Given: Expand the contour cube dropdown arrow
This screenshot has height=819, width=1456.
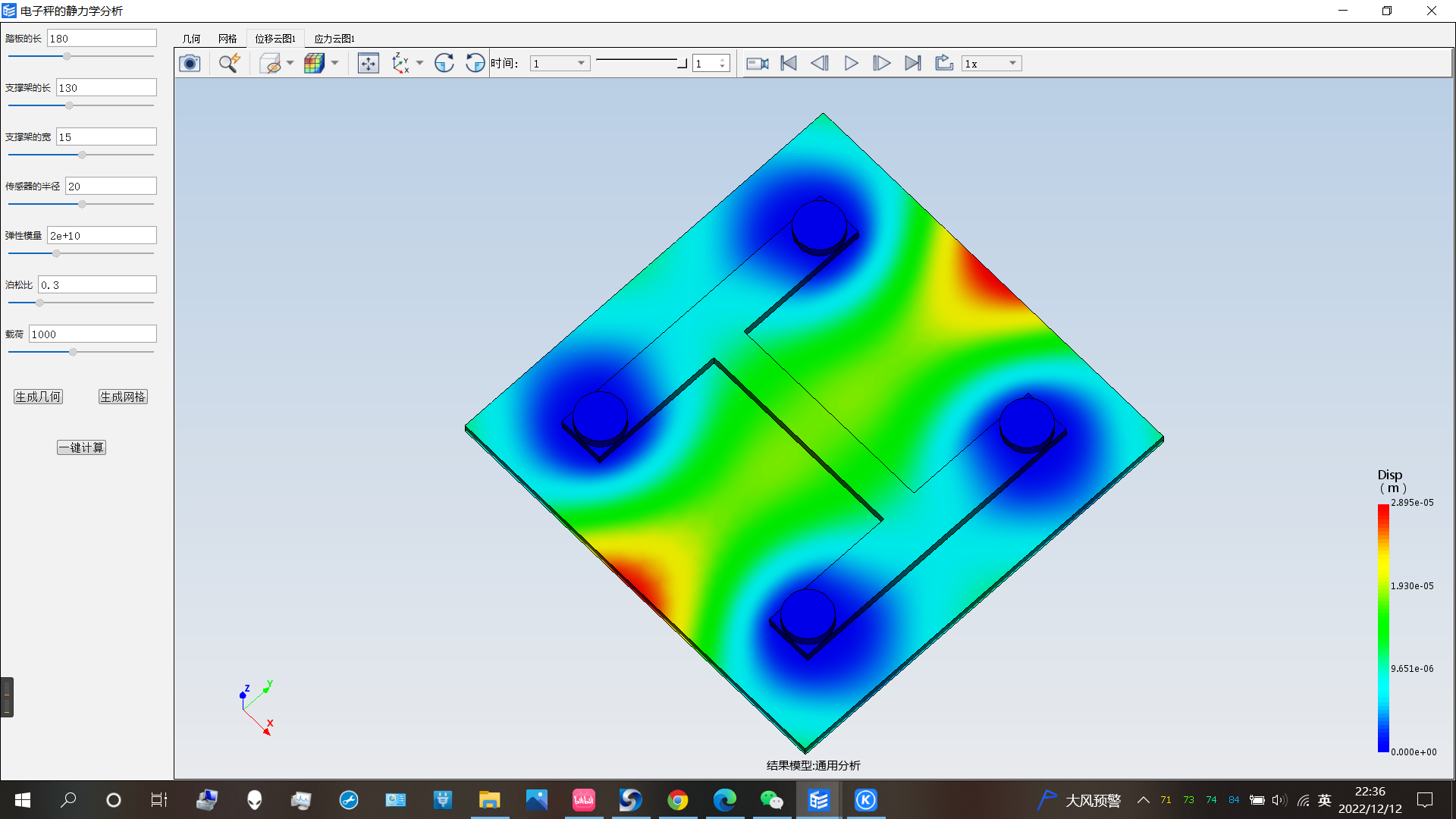Looking at the screenshot, I should (334, 63).
